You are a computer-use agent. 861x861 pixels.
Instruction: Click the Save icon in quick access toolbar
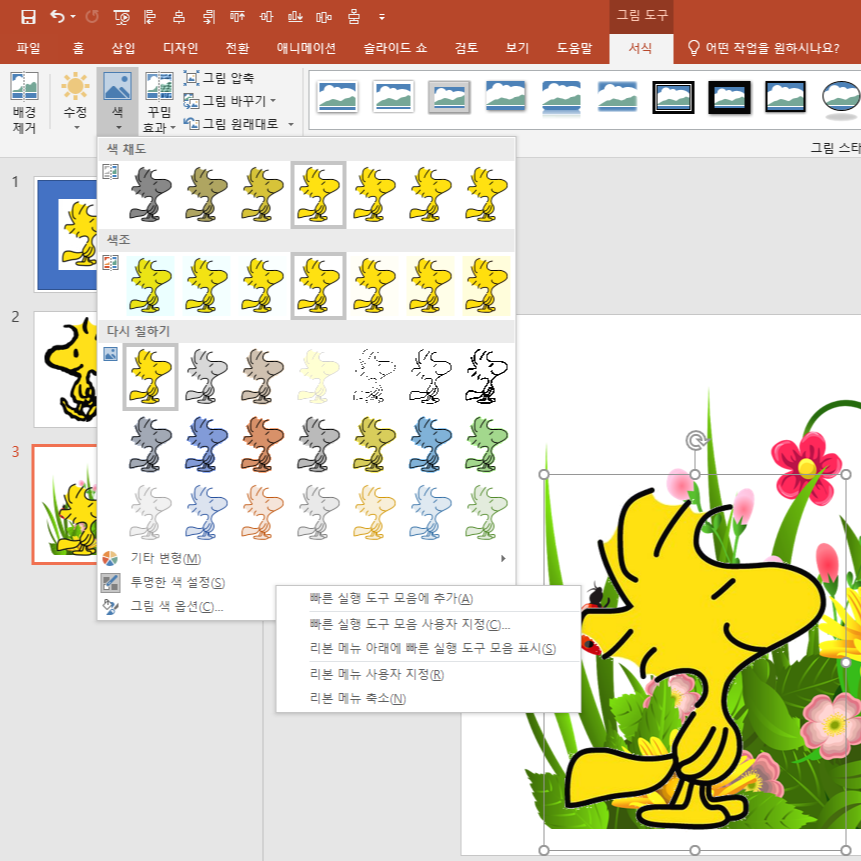click(28, 17)
